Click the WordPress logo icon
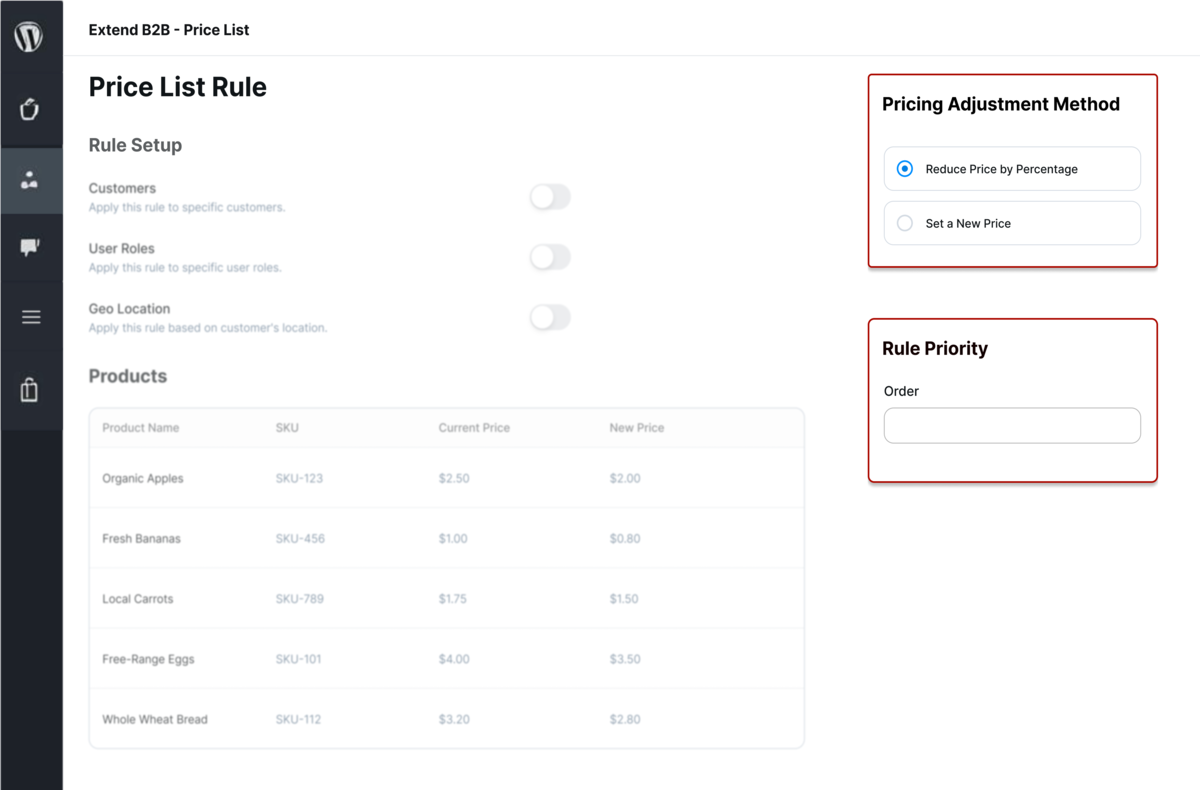 click(x=31, y=35)
